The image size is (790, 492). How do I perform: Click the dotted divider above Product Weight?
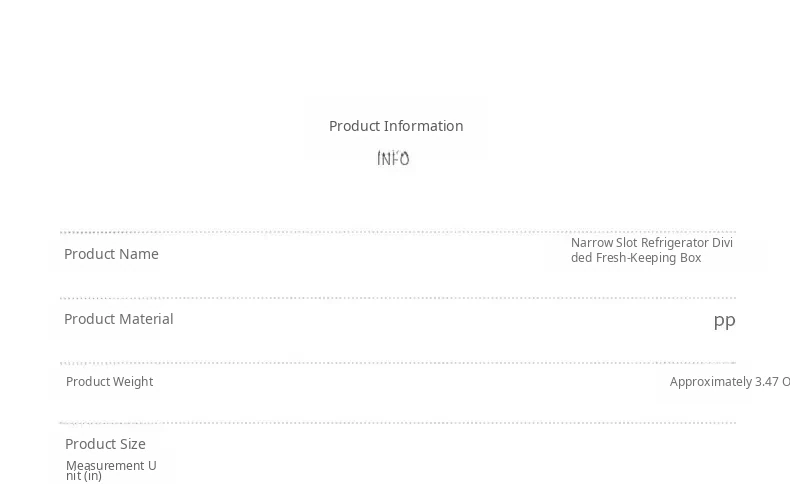point(397,363)
